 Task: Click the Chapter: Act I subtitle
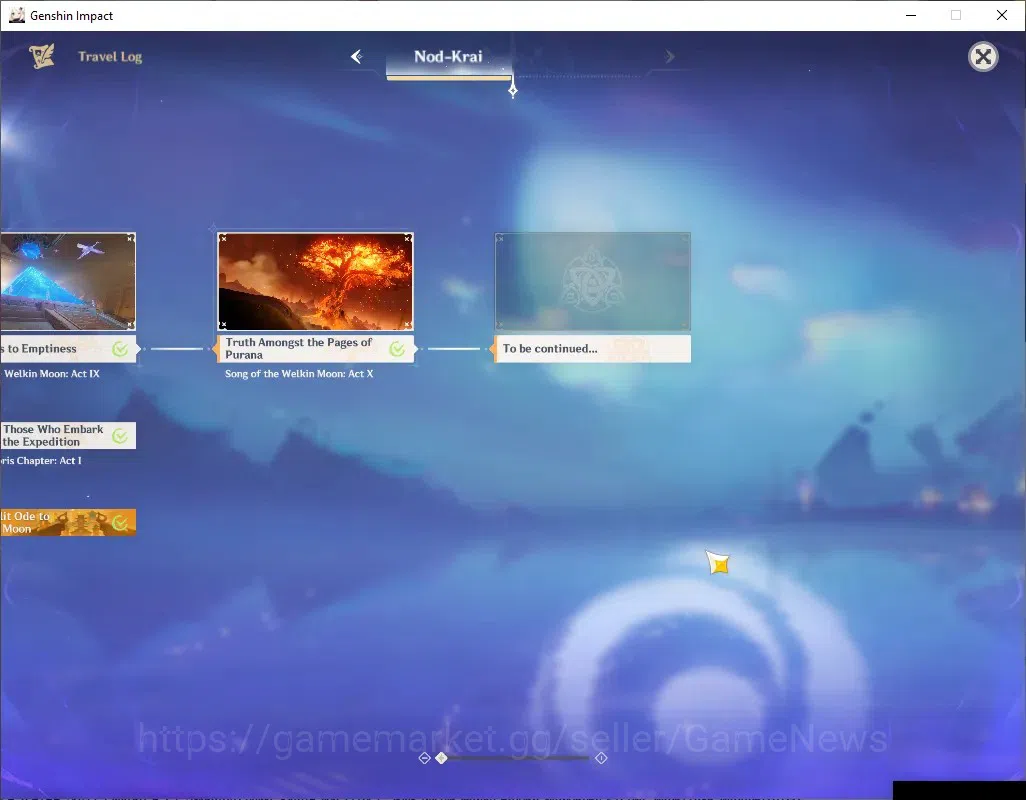tap(41, 461)
